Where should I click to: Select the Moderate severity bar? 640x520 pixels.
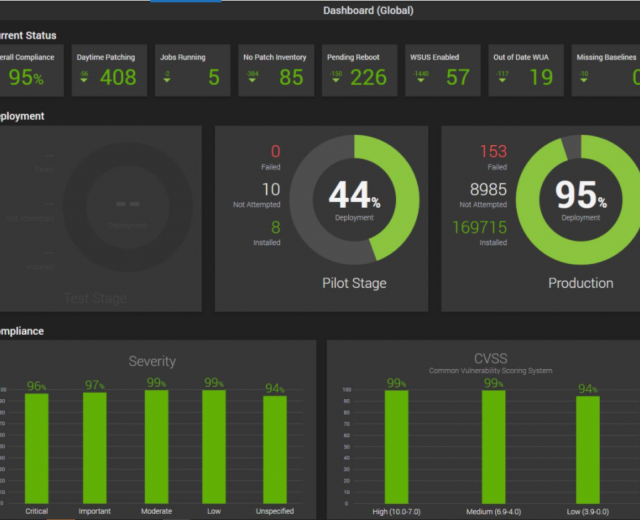[156, 447]
